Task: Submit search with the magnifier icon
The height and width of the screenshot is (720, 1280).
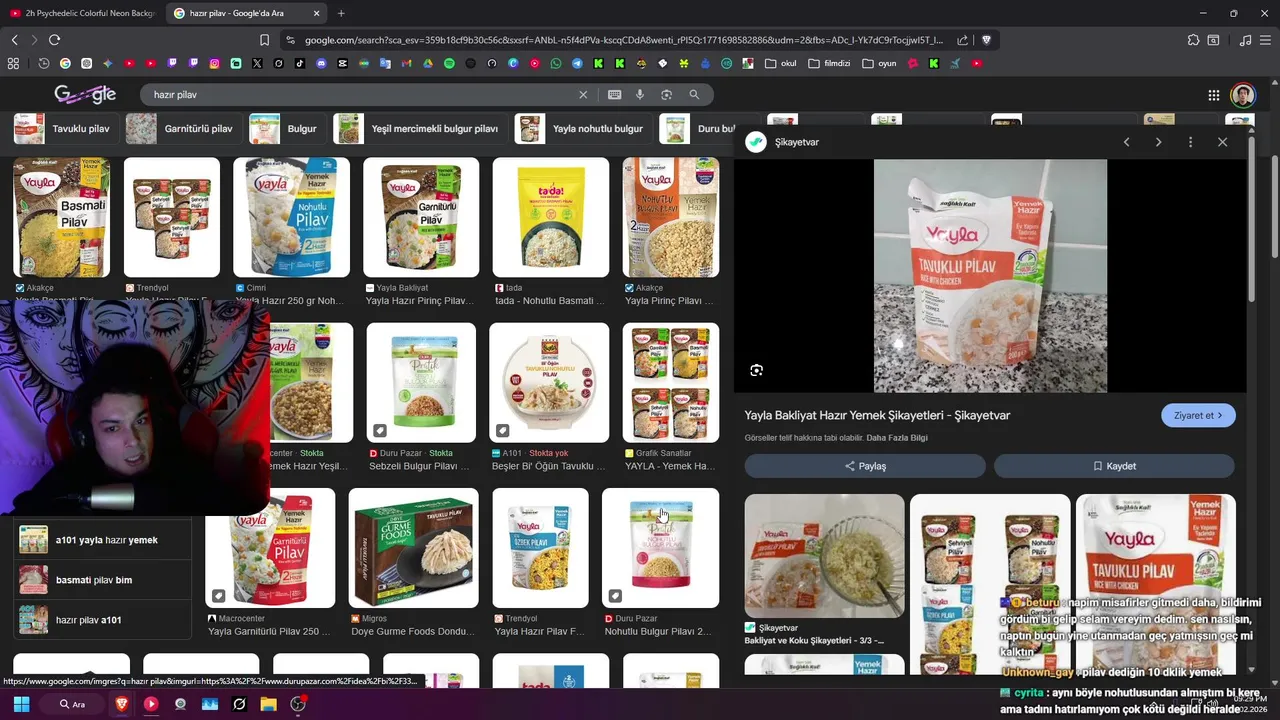Action: click(694, 94)
